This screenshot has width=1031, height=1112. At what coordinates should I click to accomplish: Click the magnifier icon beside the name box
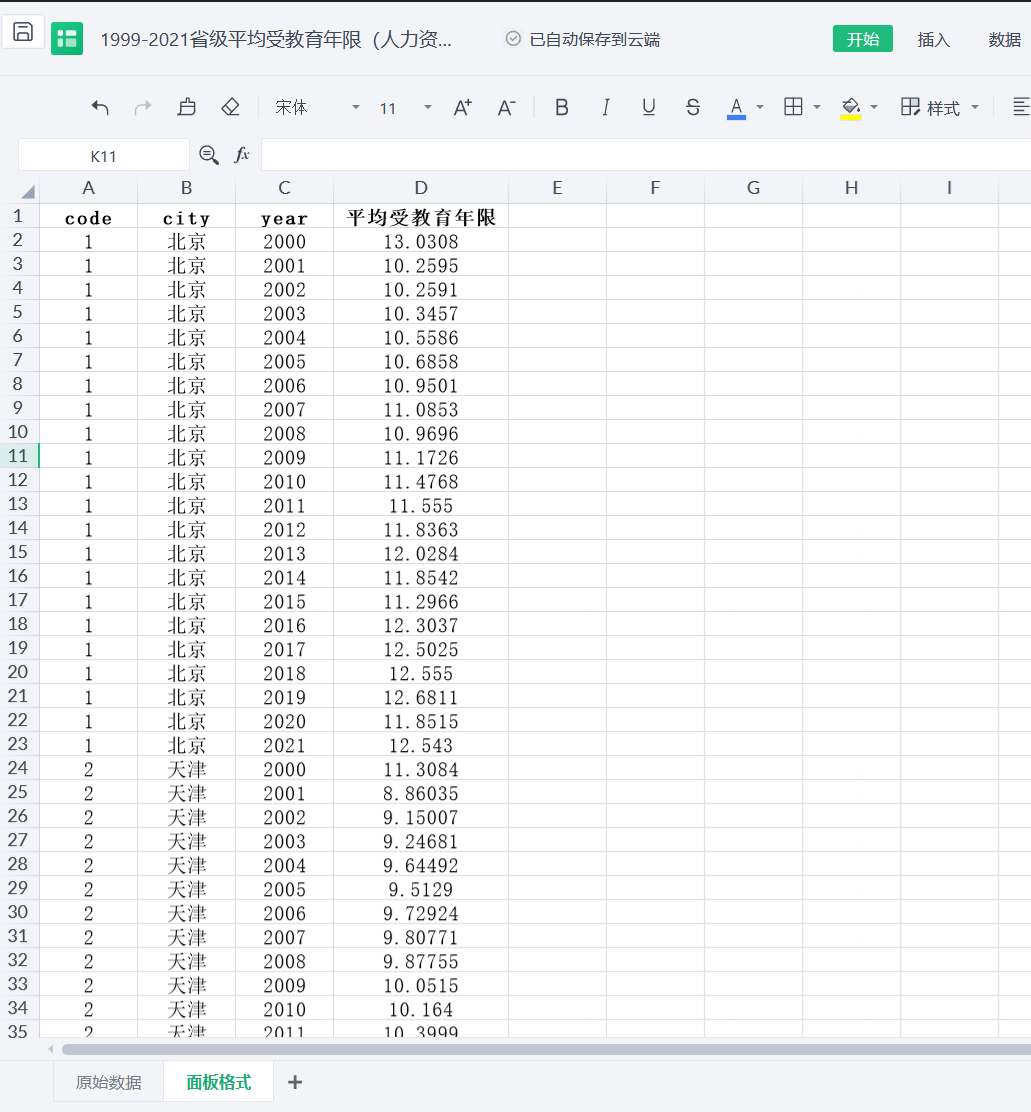coord(209,155)
